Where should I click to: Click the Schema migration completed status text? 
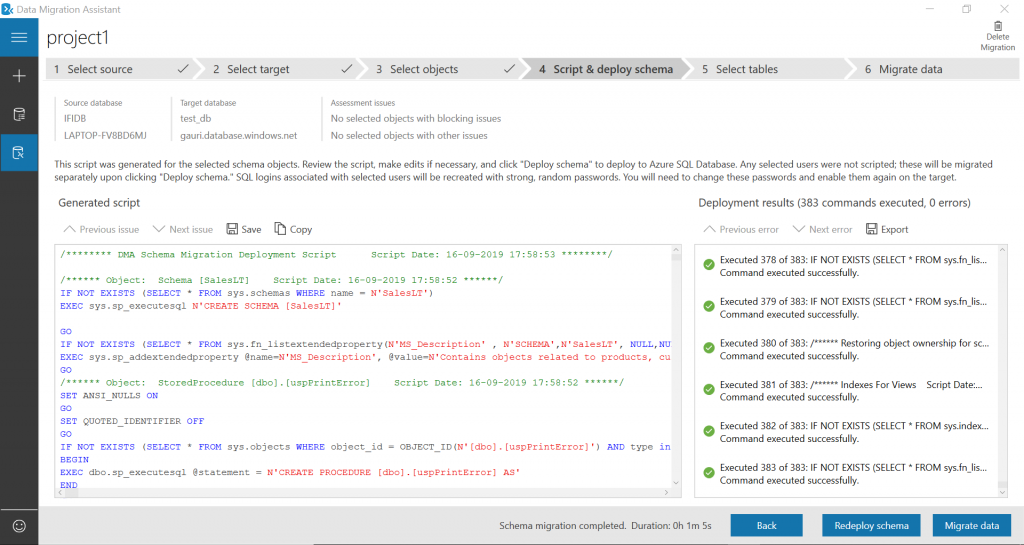[605, 525]
